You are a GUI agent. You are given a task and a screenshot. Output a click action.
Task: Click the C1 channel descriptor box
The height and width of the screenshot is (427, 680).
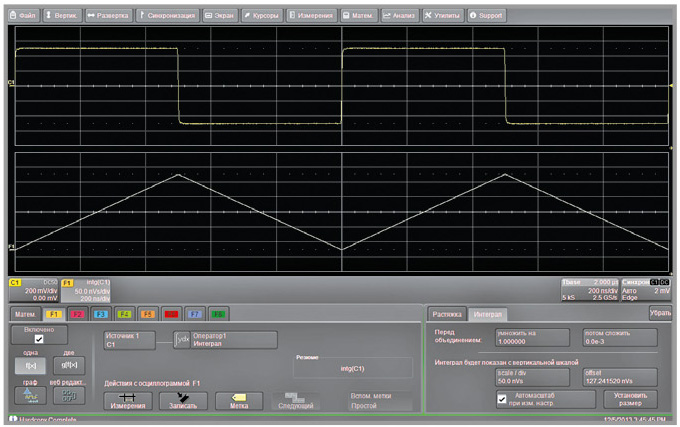click(x=33, y=291)
